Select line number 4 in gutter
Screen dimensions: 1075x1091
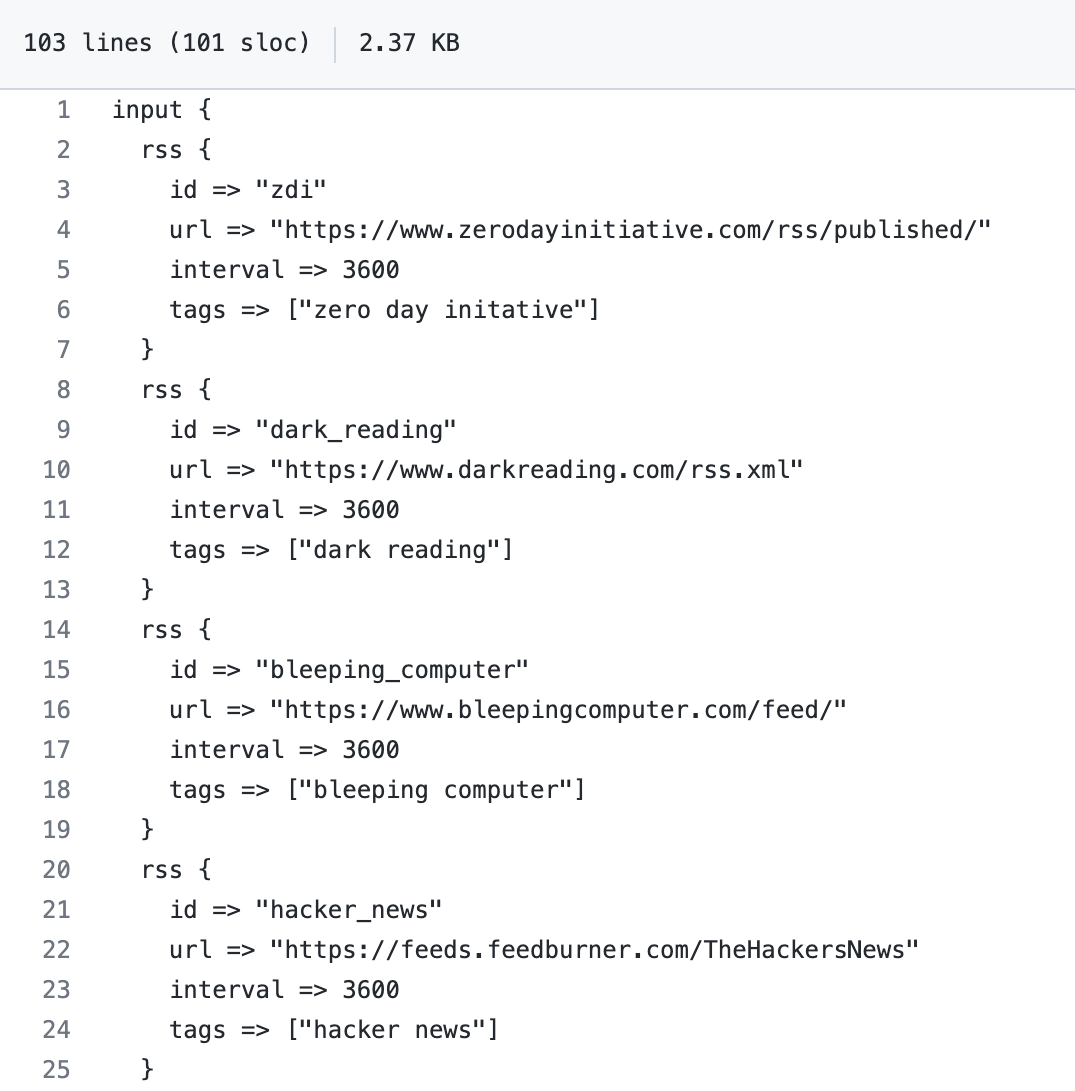tap(63, 230)
